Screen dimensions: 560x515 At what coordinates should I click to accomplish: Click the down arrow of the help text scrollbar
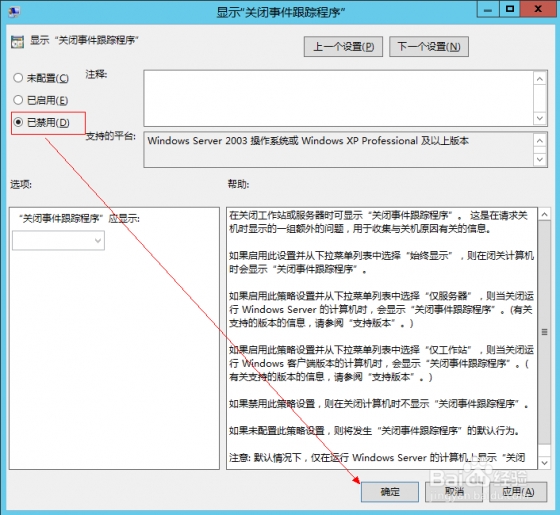[544, 463]
